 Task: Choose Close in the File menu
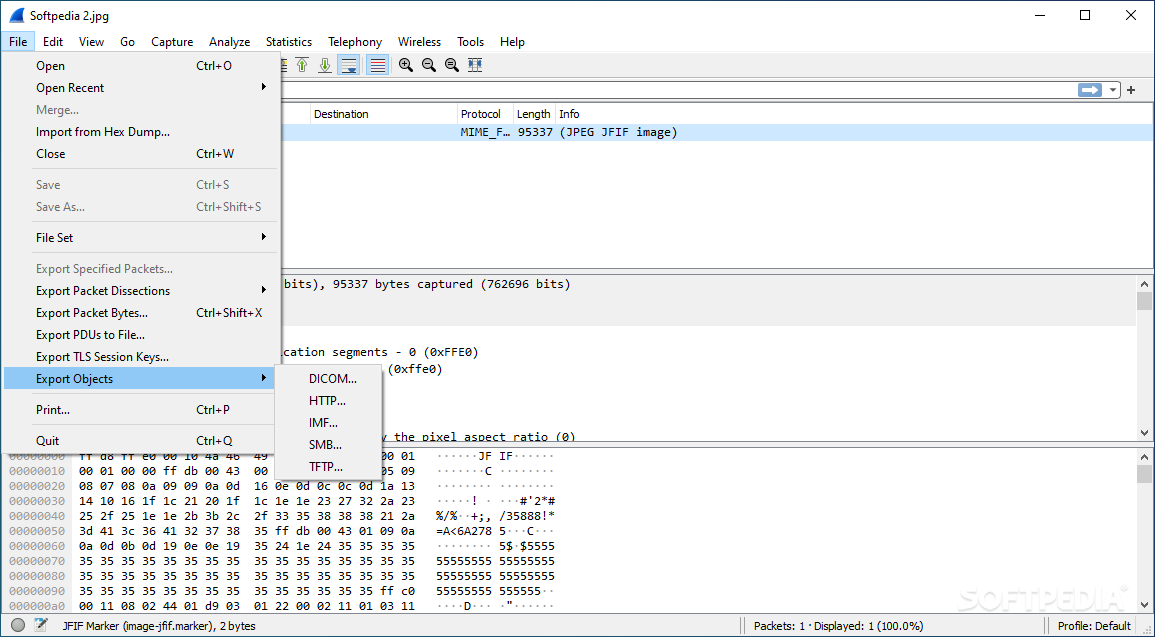pyautogui.click(x=140, y=154)
